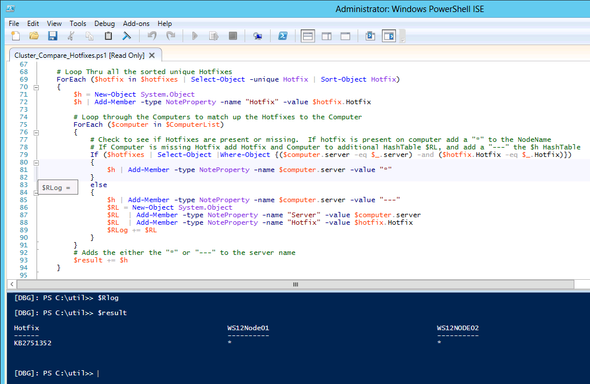Click the Start PowerShell.exe icon
The image size is (590, 384).
pyautogui.click(x=283, y=36)
